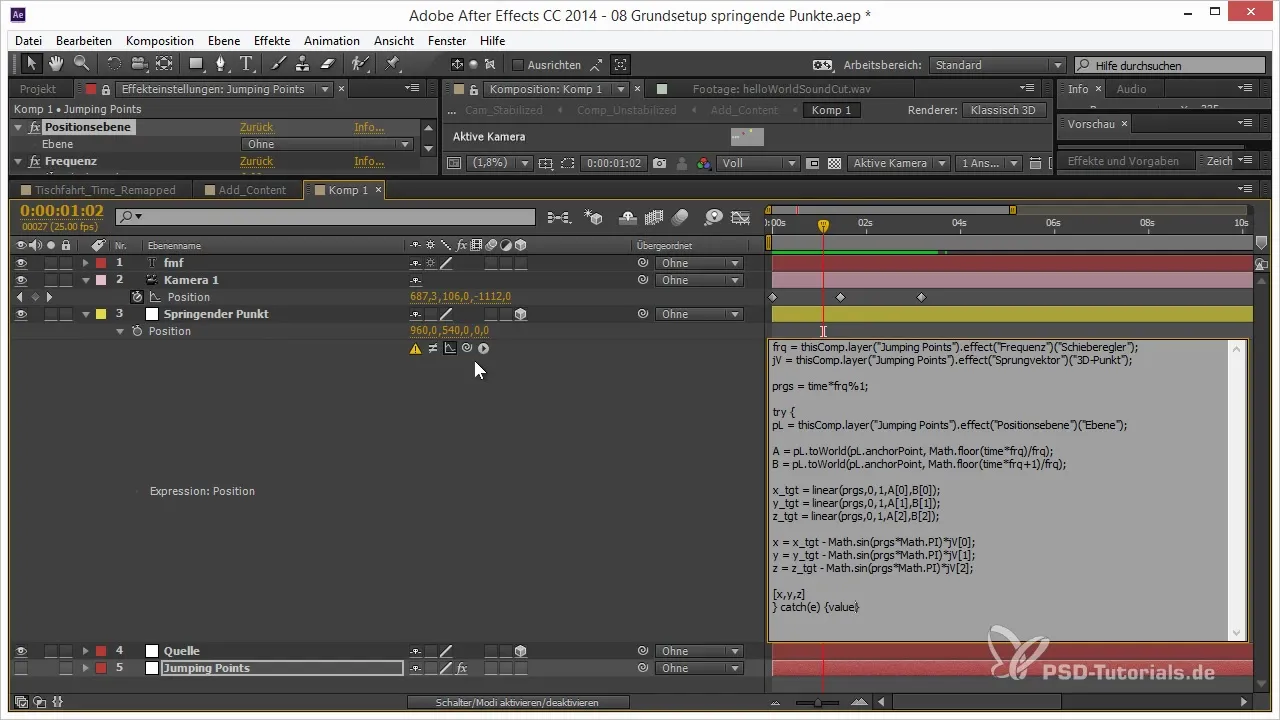The height and width of the screenshot is (720, 1280).
Task: Open the Datei menu
Action: pyautogui.click(x=29, y=41)
